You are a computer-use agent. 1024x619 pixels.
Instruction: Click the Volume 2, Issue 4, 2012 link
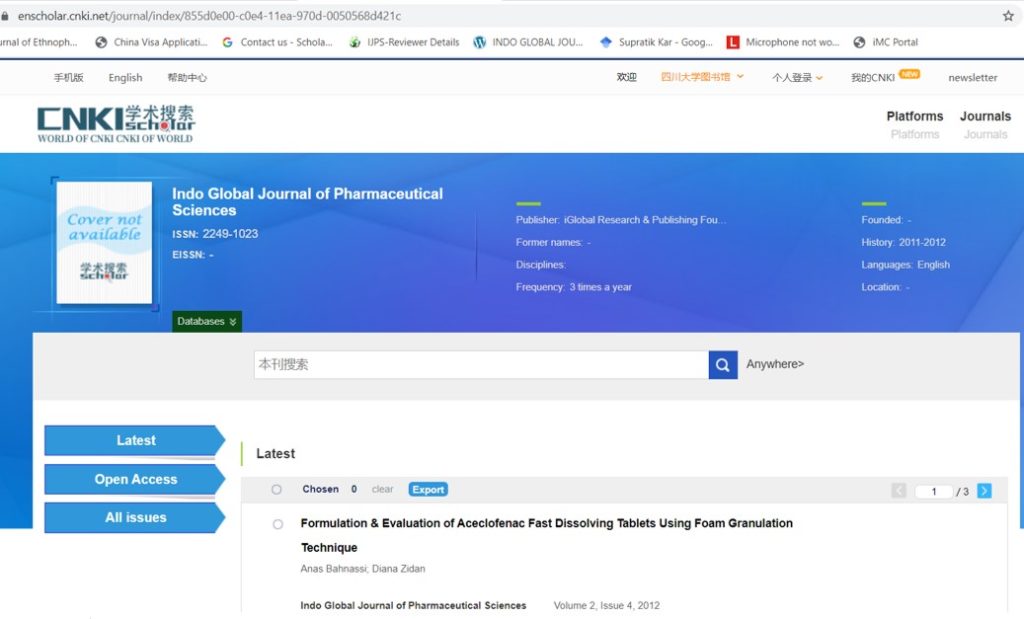pyautogui.click(x=607, y=605)
